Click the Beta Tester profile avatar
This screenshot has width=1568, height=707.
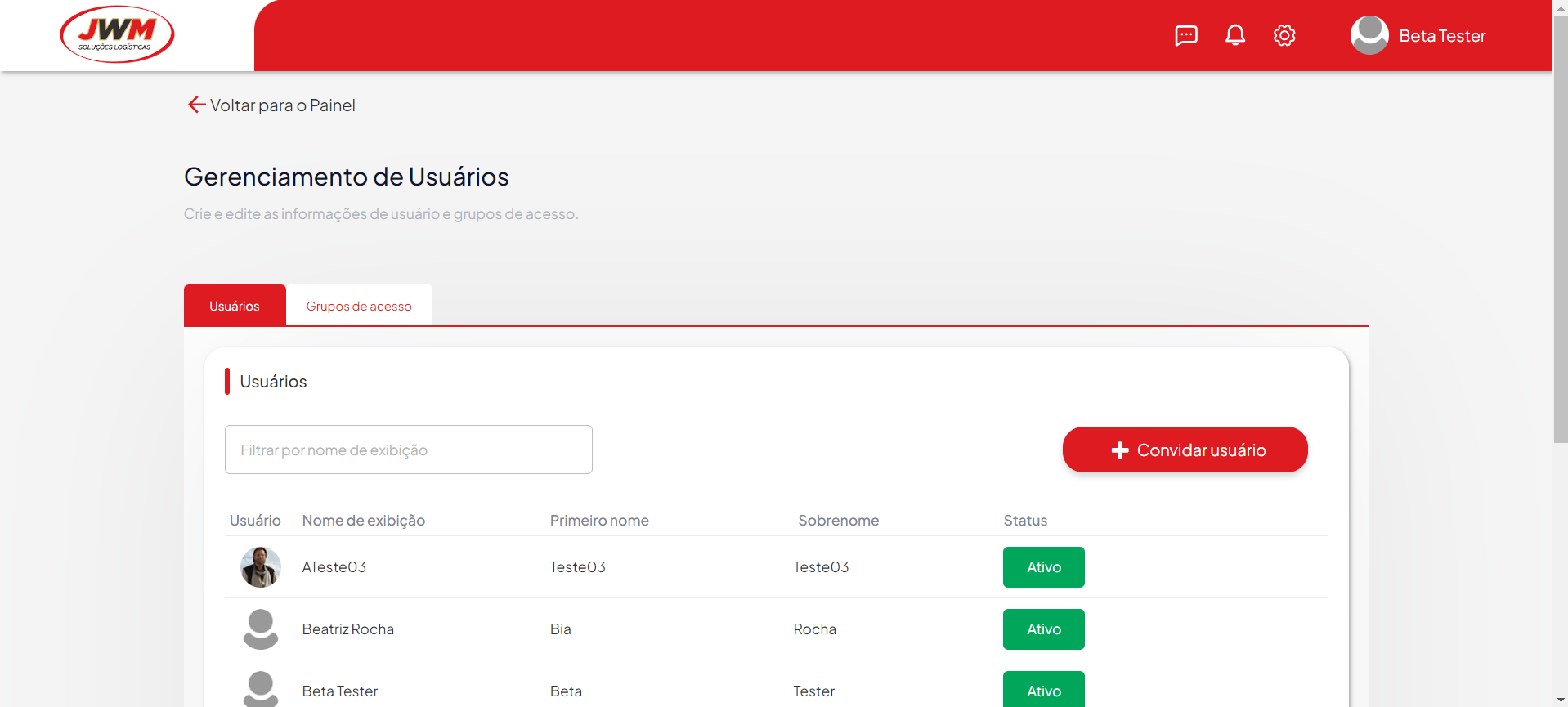(1369, 35)
